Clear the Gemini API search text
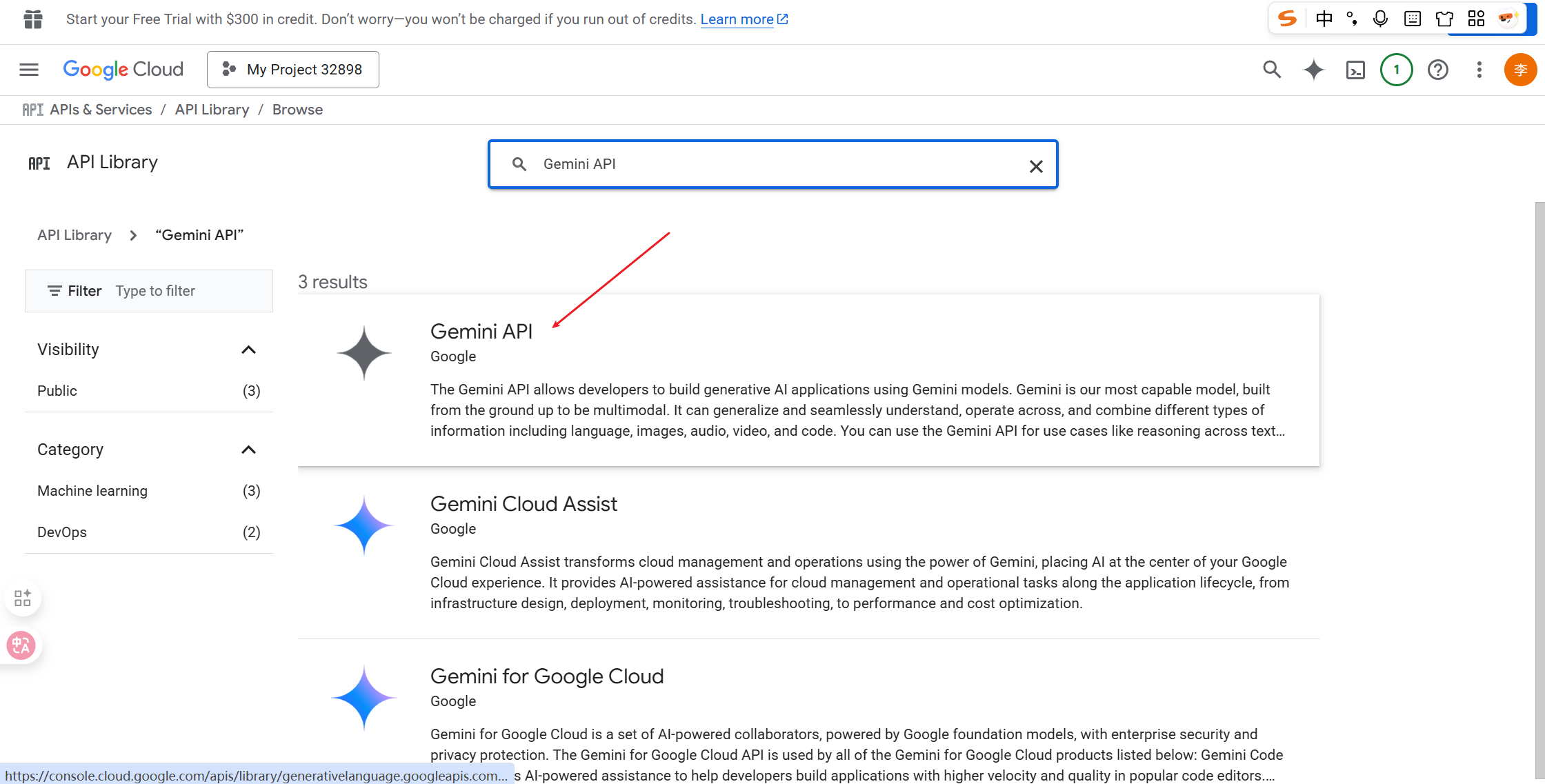Image resolution: width=1545 pixels, height=784 pixels. [x=1035, y=166]
